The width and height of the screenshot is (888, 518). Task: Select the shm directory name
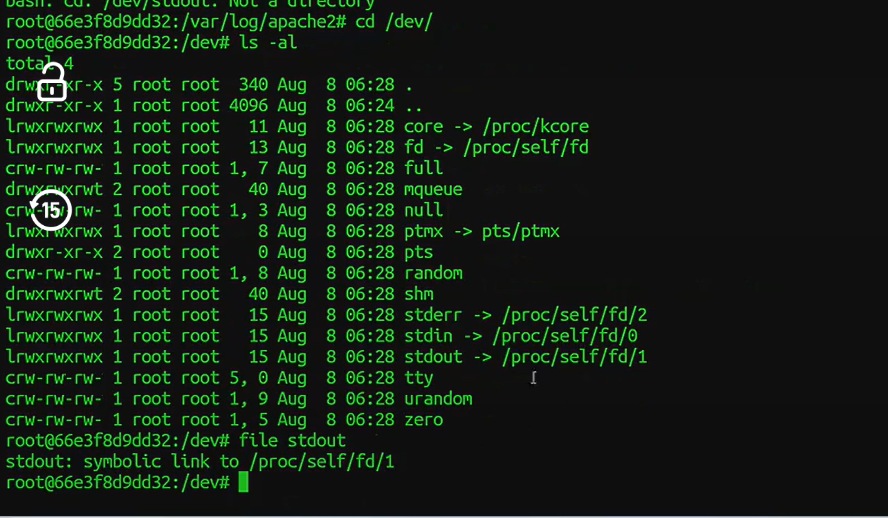(x=419, y=294)
